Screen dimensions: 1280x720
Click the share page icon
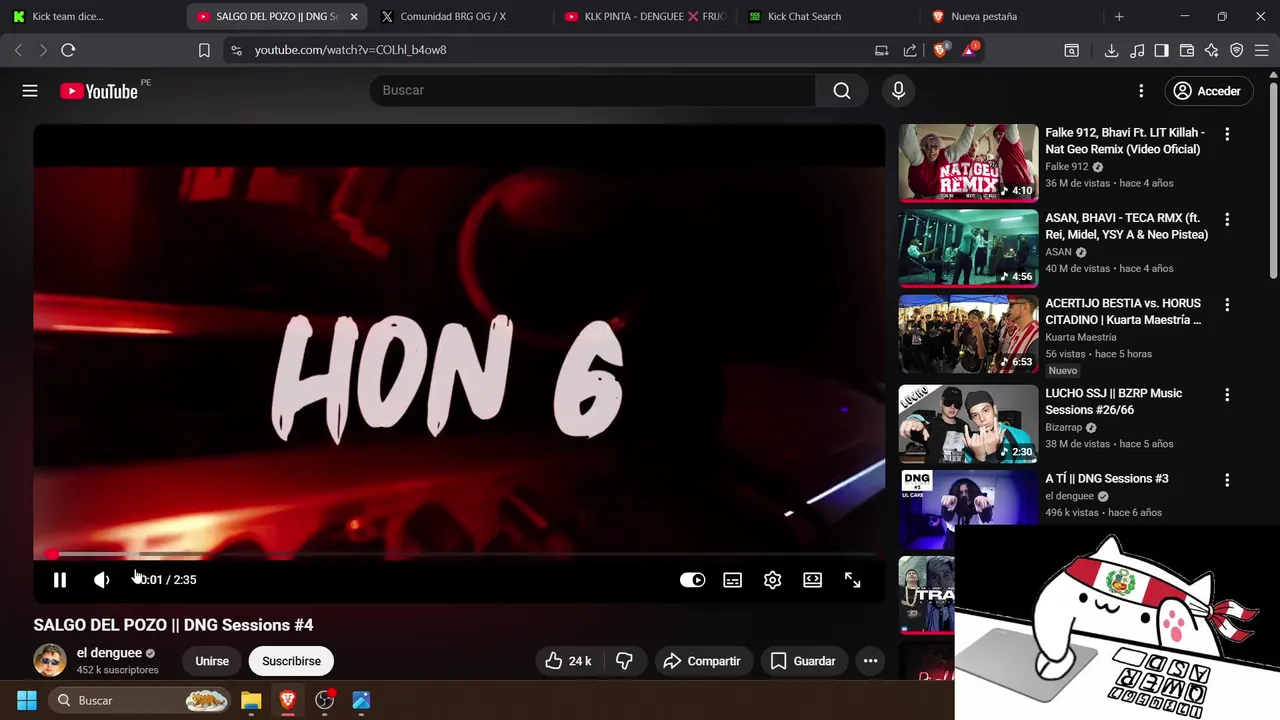coord(910,50)
